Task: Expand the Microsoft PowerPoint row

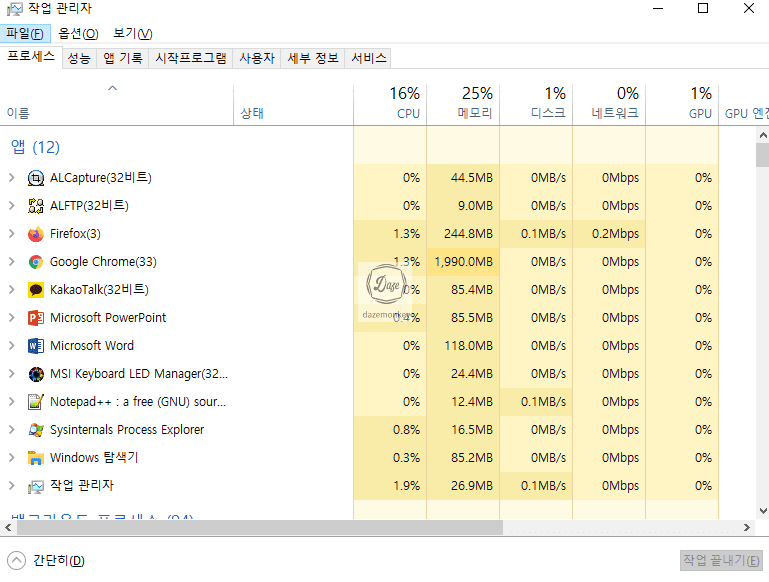Action: point(12,318)
